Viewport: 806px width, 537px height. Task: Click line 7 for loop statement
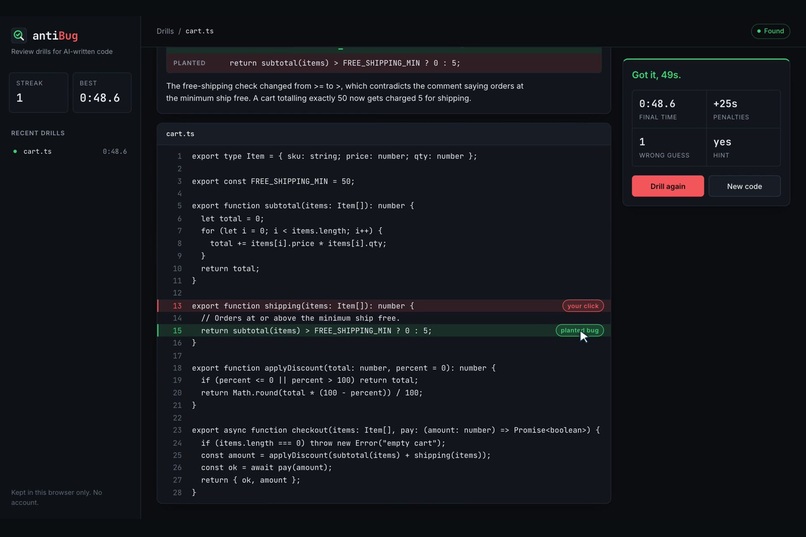[291, 231]
